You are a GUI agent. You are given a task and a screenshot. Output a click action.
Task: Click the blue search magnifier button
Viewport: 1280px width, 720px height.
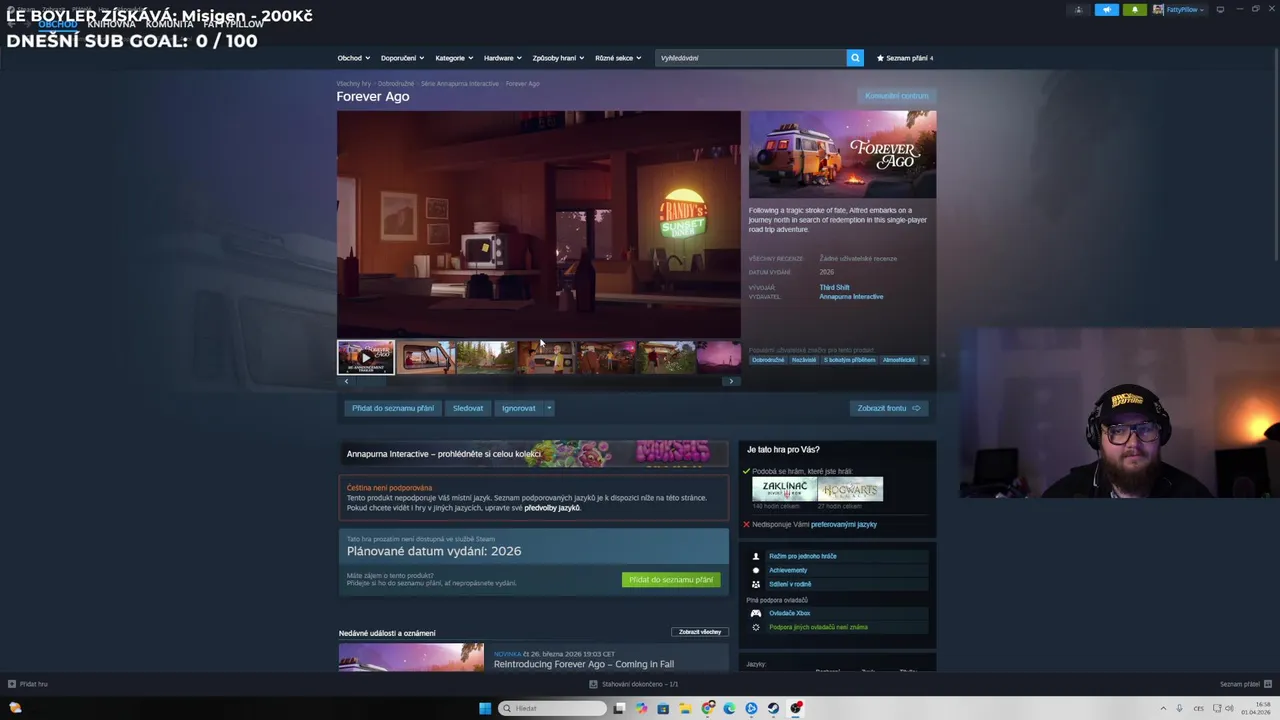coord(855,58)
